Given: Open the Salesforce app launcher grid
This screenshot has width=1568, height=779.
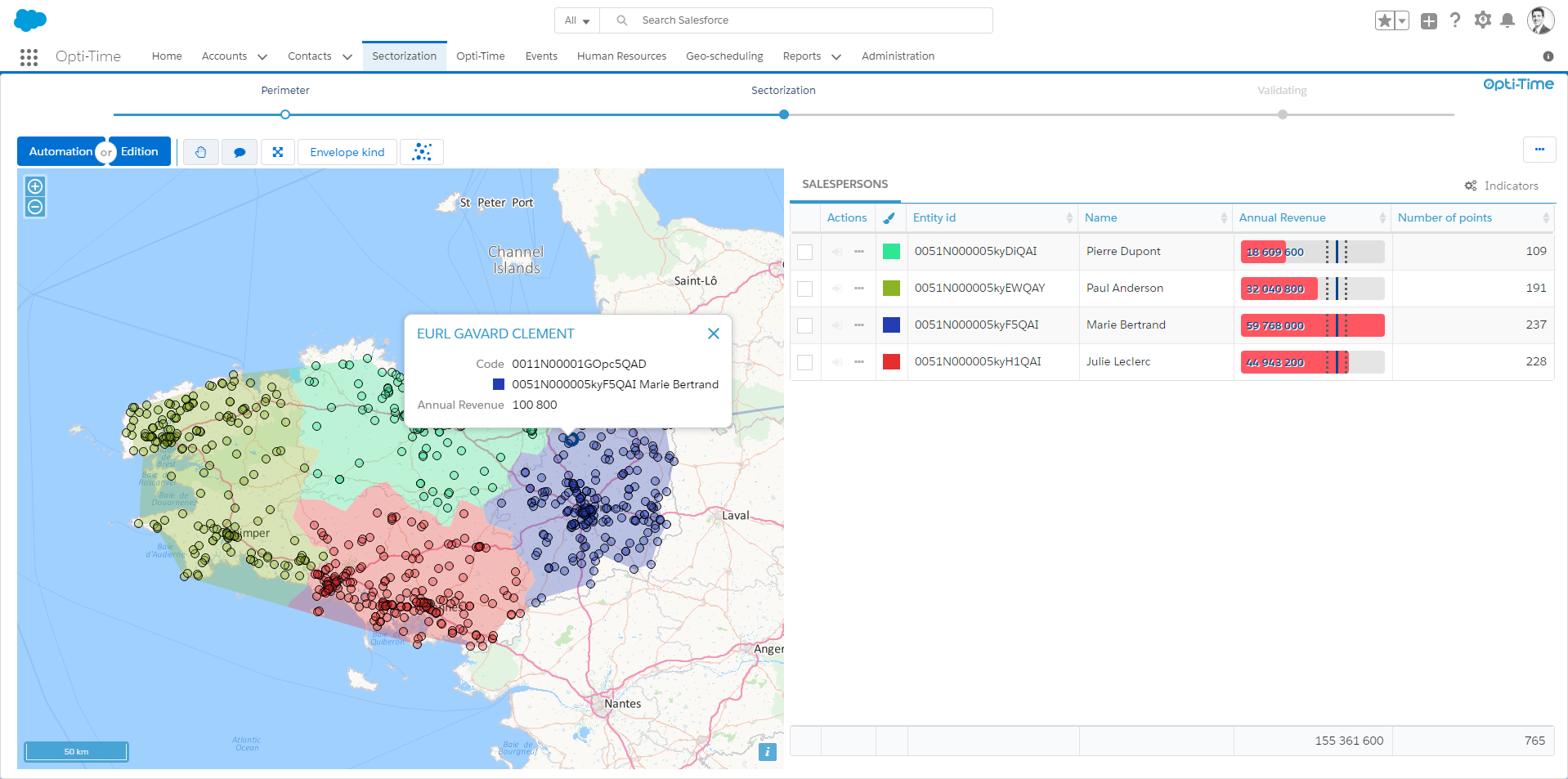Looking at the screenshot, I should tap(29, 56).
